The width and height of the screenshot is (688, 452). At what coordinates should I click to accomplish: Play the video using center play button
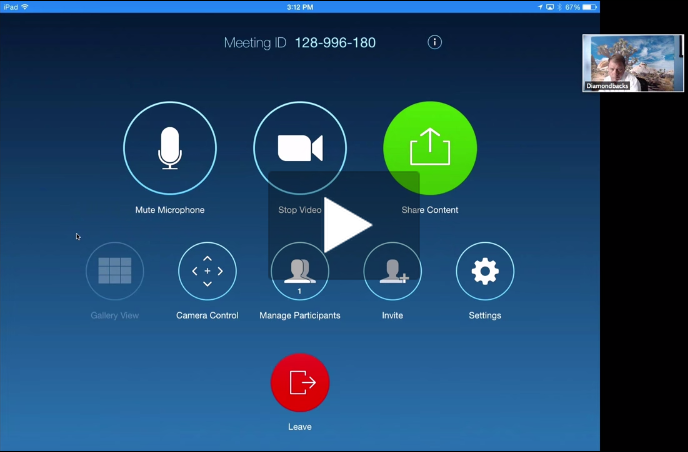[345, 225]
